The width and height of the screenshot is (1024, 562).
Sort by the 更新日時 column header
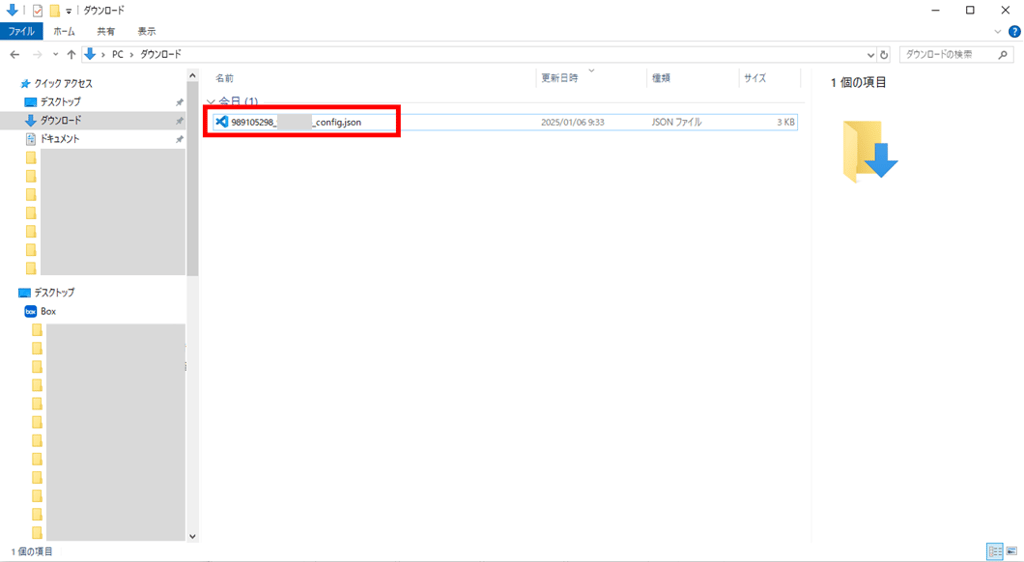560,78
